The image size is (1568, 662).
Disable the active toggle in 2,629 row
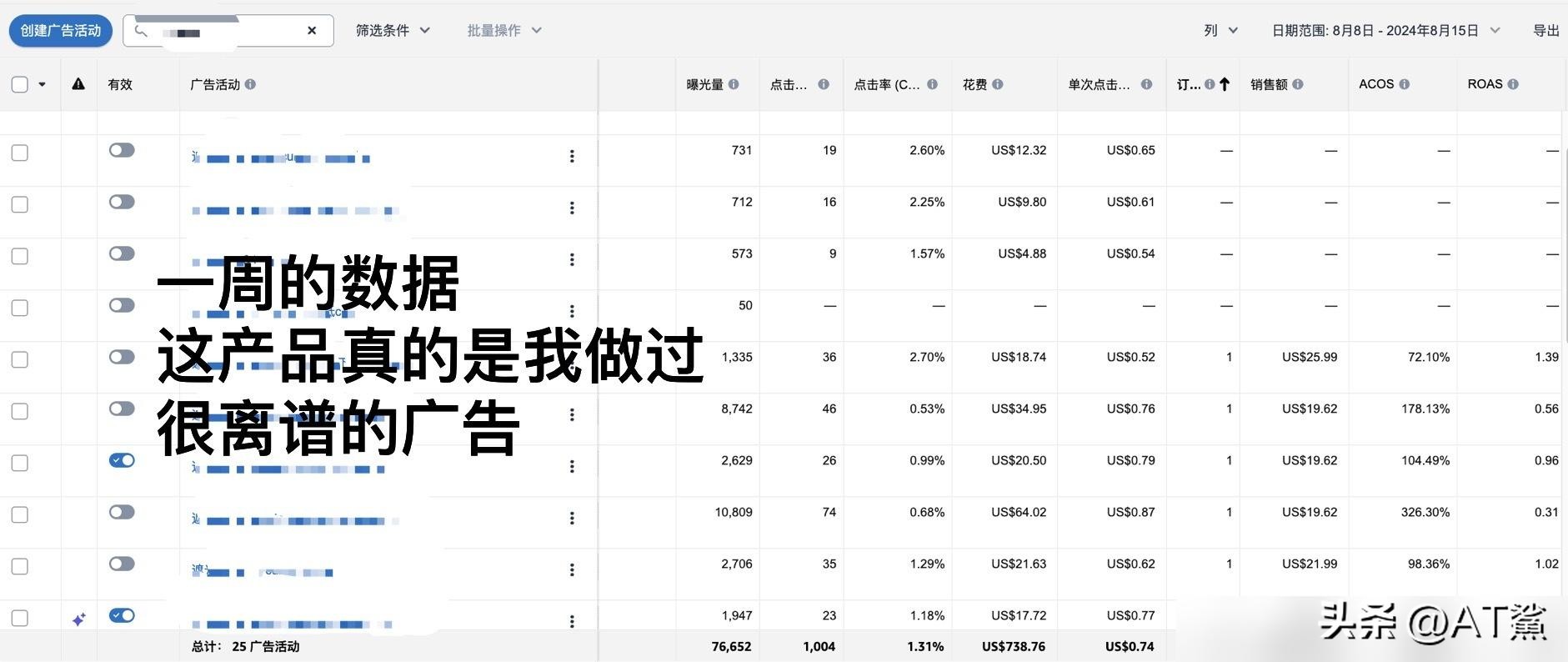(x=122, y=460)
